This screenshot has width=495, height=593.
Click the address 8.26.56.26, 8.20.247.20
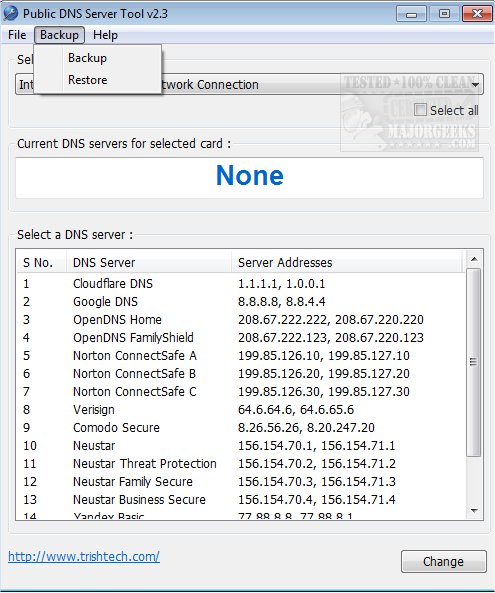pyautogui.click(x=306, y=428)
